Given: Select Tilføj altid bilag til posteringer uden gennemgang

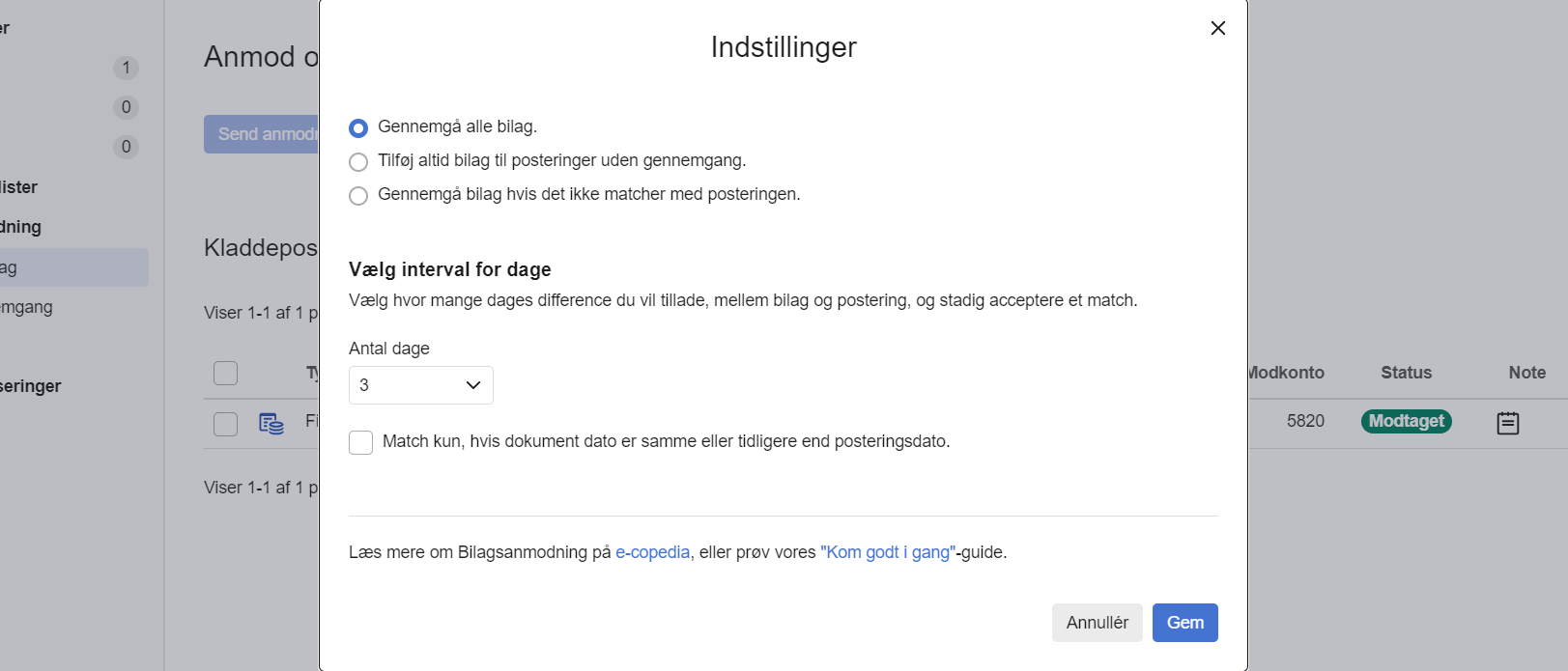Looking at the screenshot, I should point(358,161).
